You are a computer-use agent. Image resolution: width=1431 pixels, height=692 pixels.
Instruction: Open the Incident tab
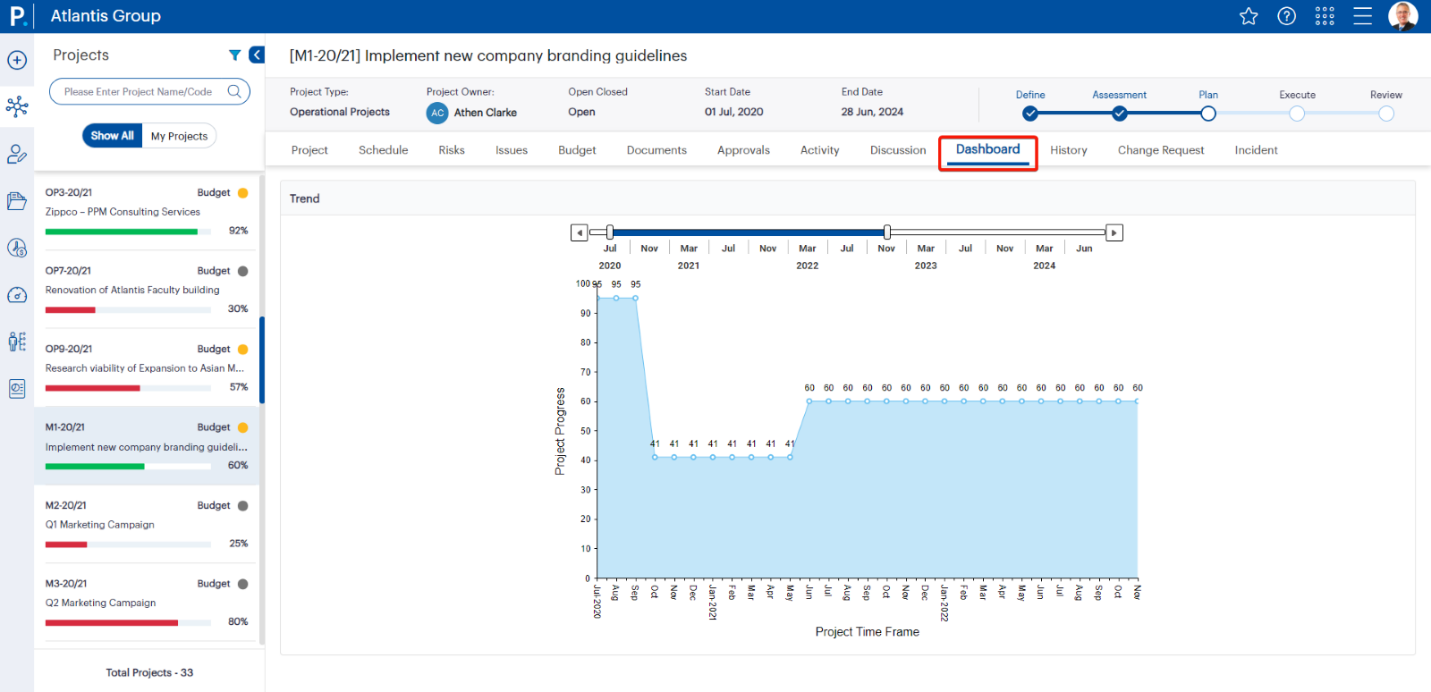(x=1256, y=150)
